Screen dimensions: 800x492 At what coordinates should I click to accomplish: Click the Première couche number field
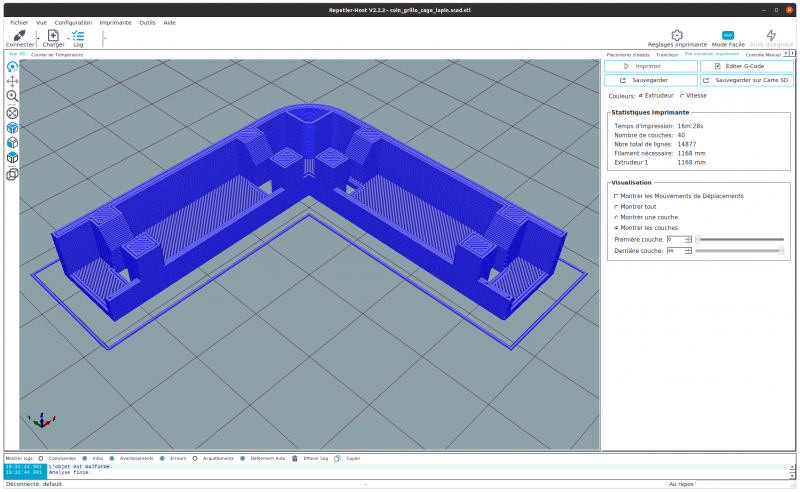(676, 239)
